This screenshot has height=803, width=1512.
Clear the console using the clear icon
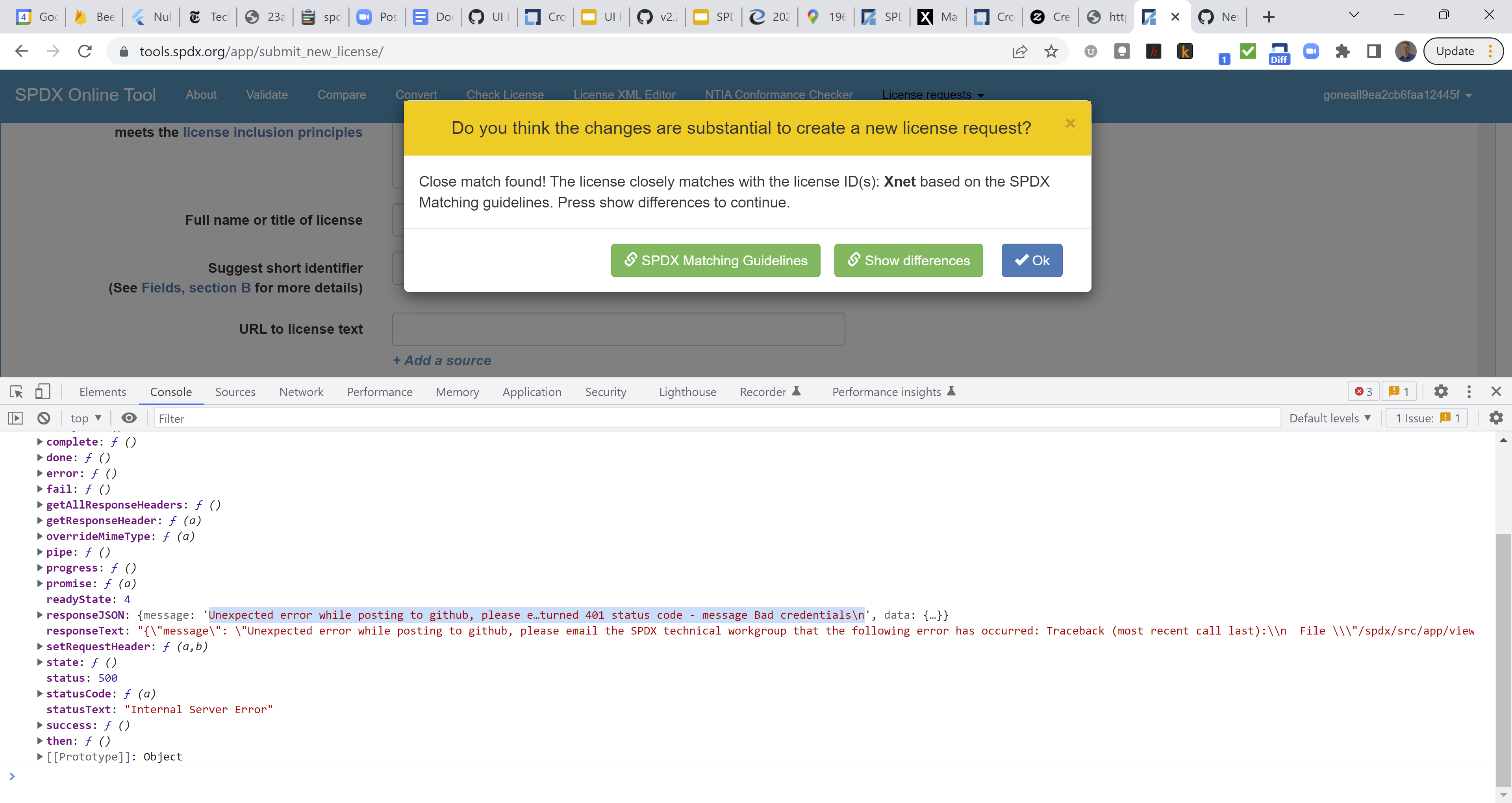pos(43,418)
